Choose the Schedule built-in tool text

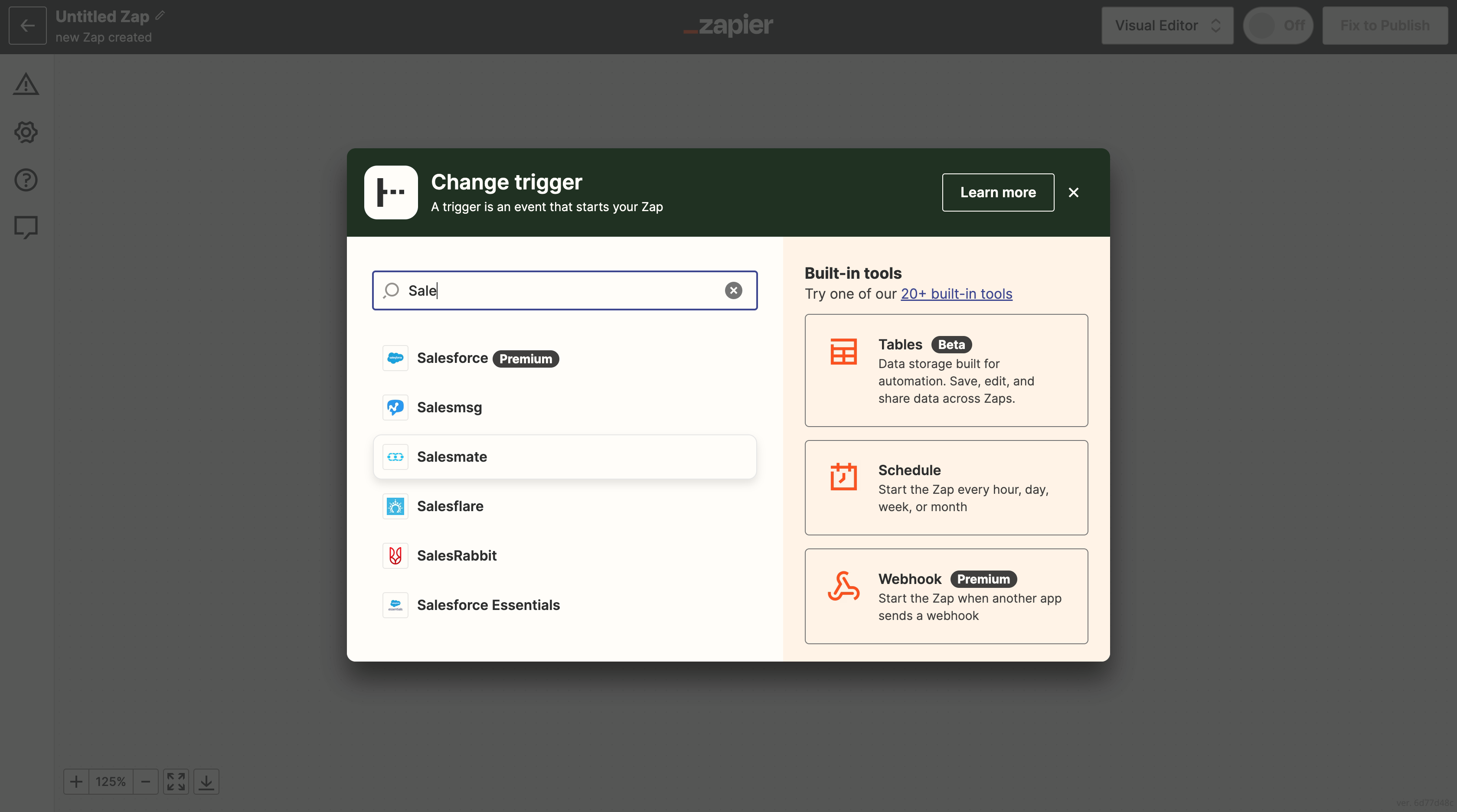(x=946, y=487)
